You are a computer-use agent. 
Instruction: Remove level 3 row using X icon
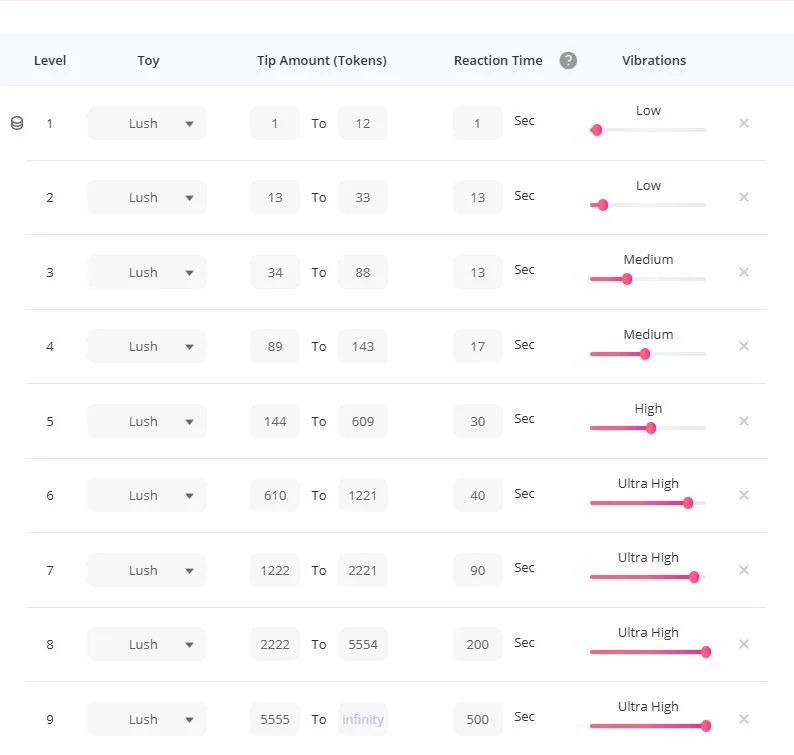tap(743, 272)
